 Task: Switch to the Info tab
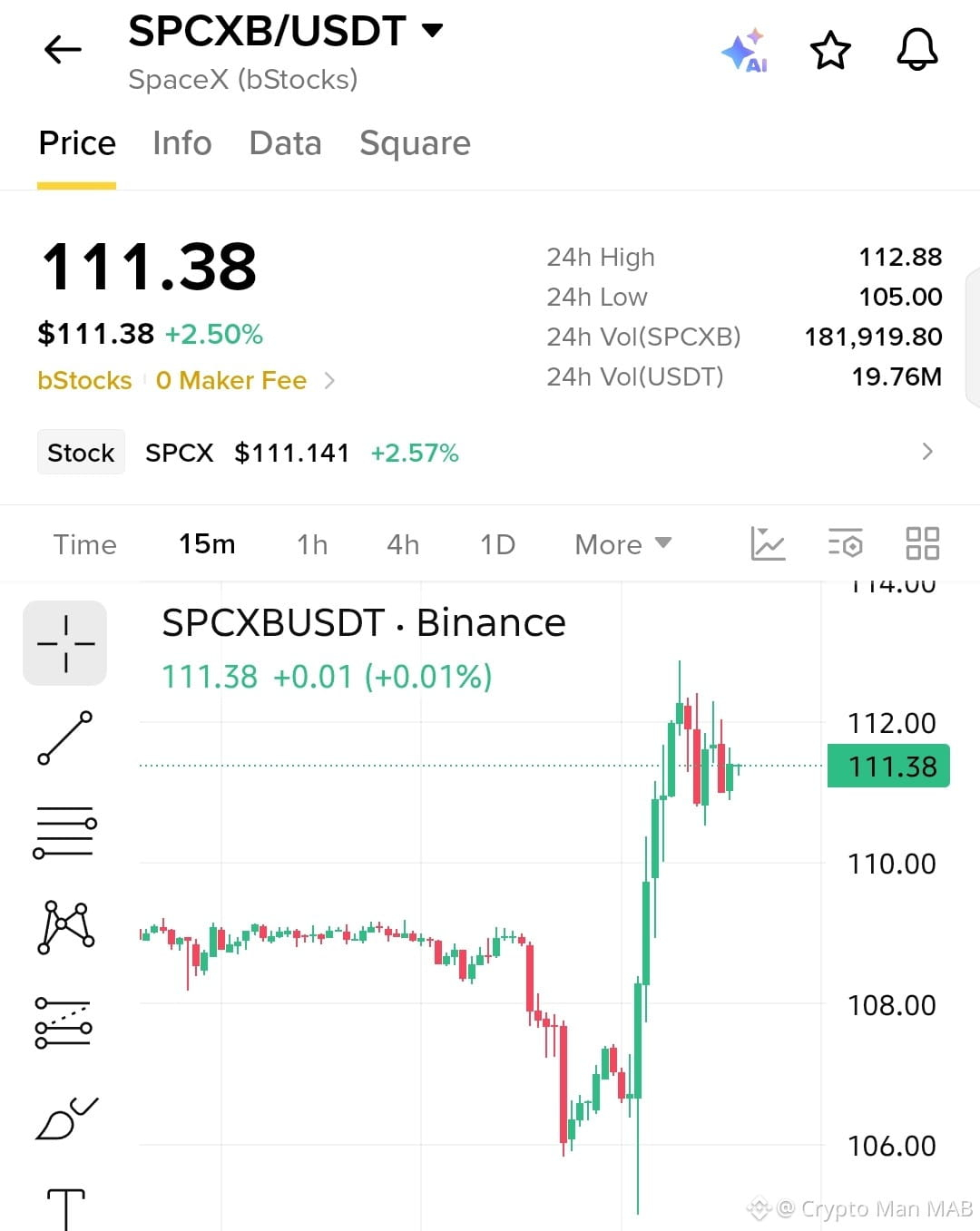coord(181,143)
